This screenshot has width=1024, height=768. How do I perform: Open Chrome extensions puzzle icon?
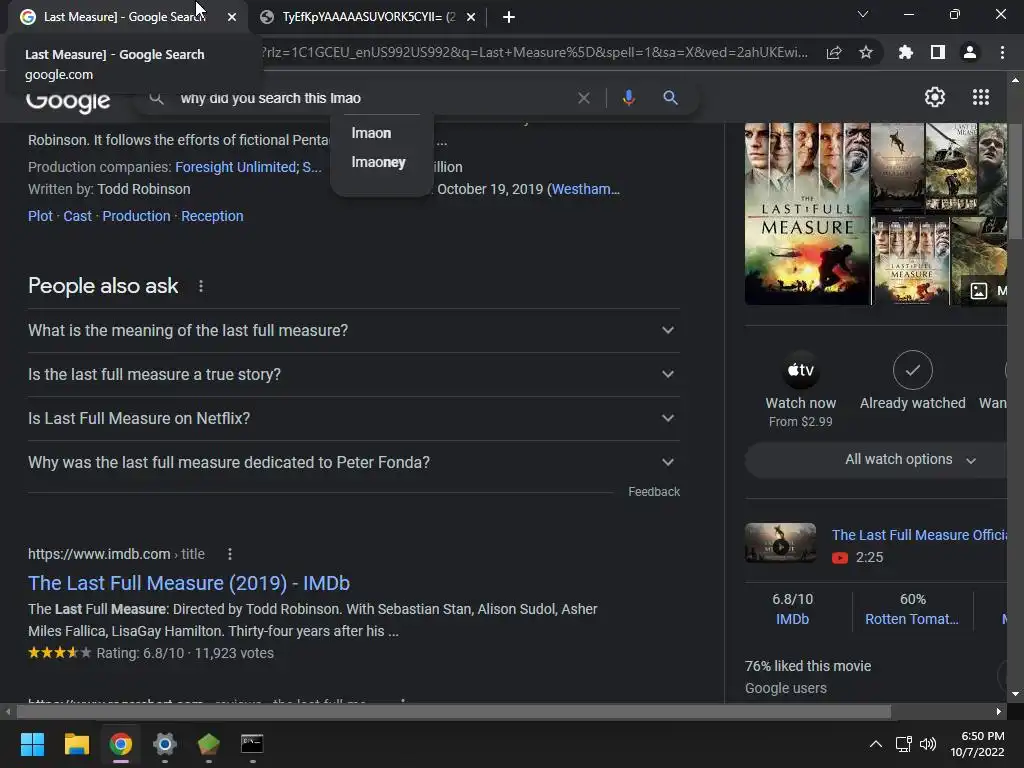click(x=905, y=52)
